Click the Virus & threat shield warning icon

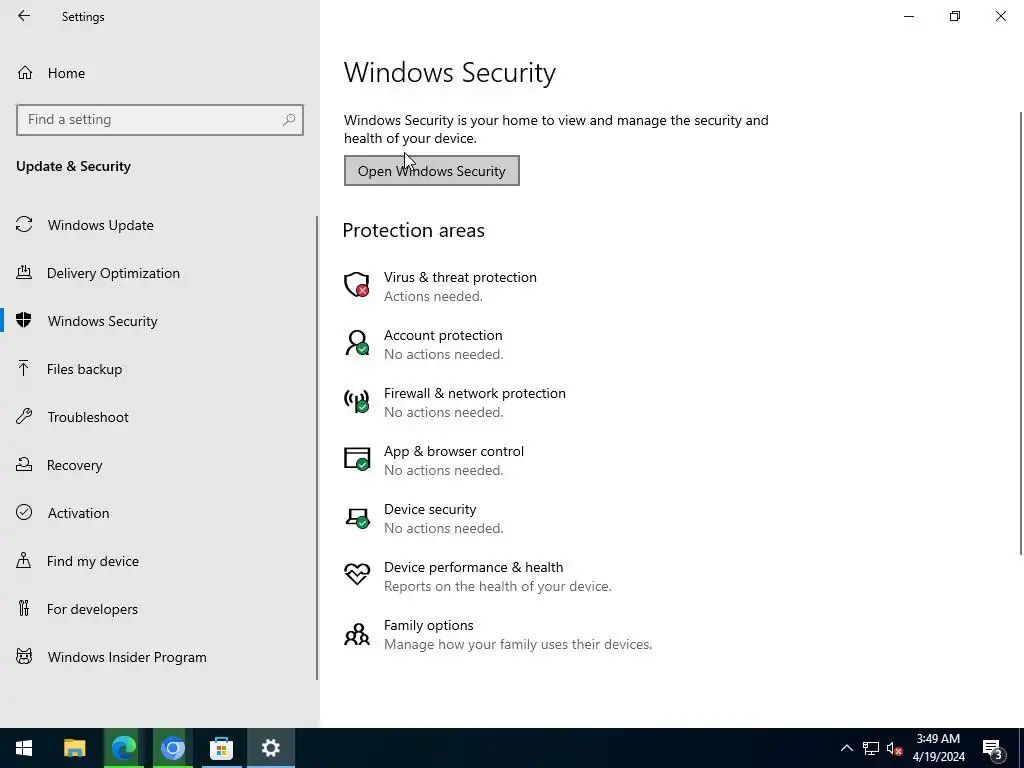point(357,285)
